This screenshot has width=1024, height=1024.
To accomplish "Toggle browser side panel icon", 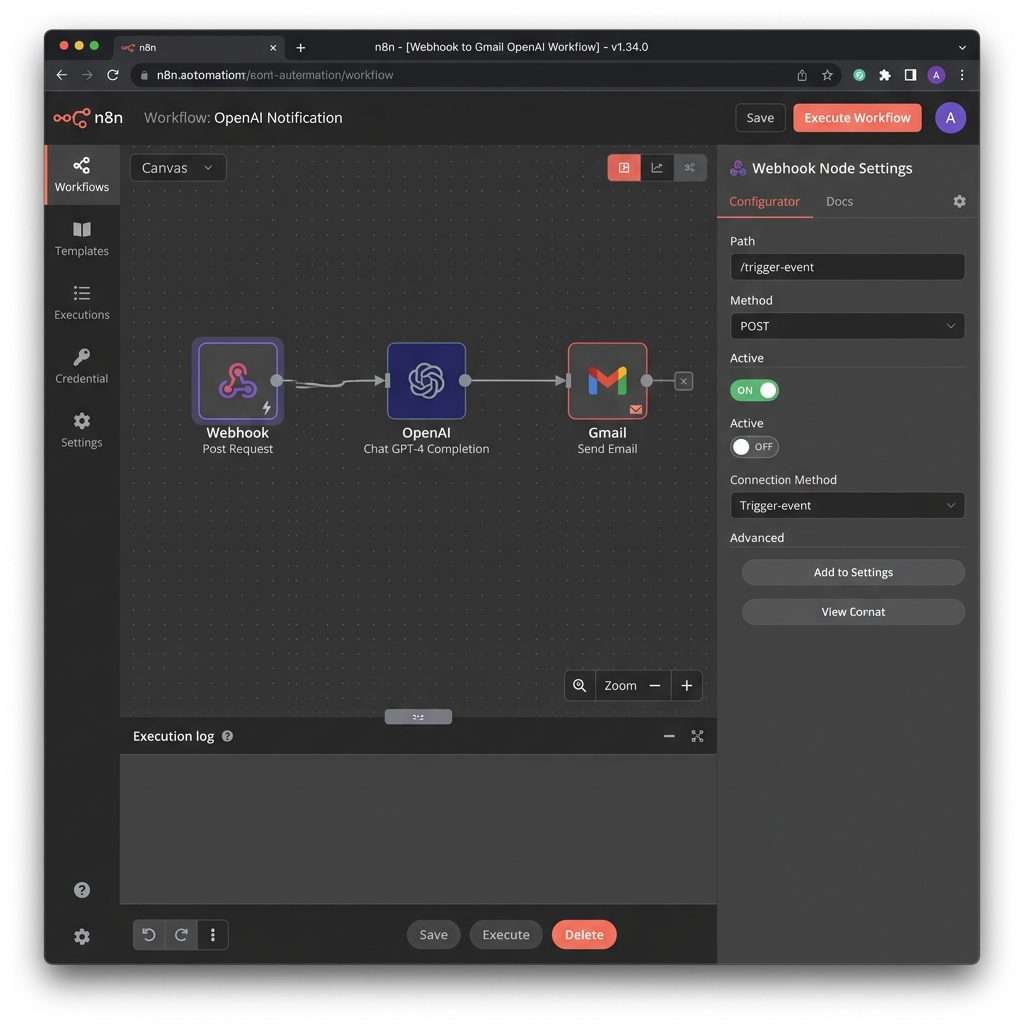I will [x=910, y=75].
